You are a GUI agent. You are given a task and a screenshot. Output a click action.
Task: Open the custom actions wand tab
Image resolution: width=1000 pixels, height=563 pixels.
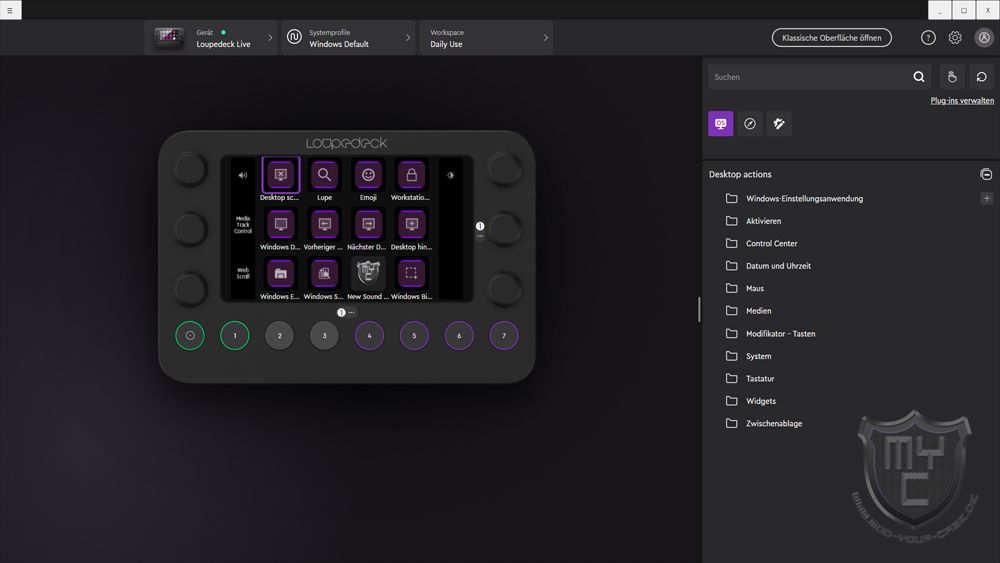click(x=779, y=124)
